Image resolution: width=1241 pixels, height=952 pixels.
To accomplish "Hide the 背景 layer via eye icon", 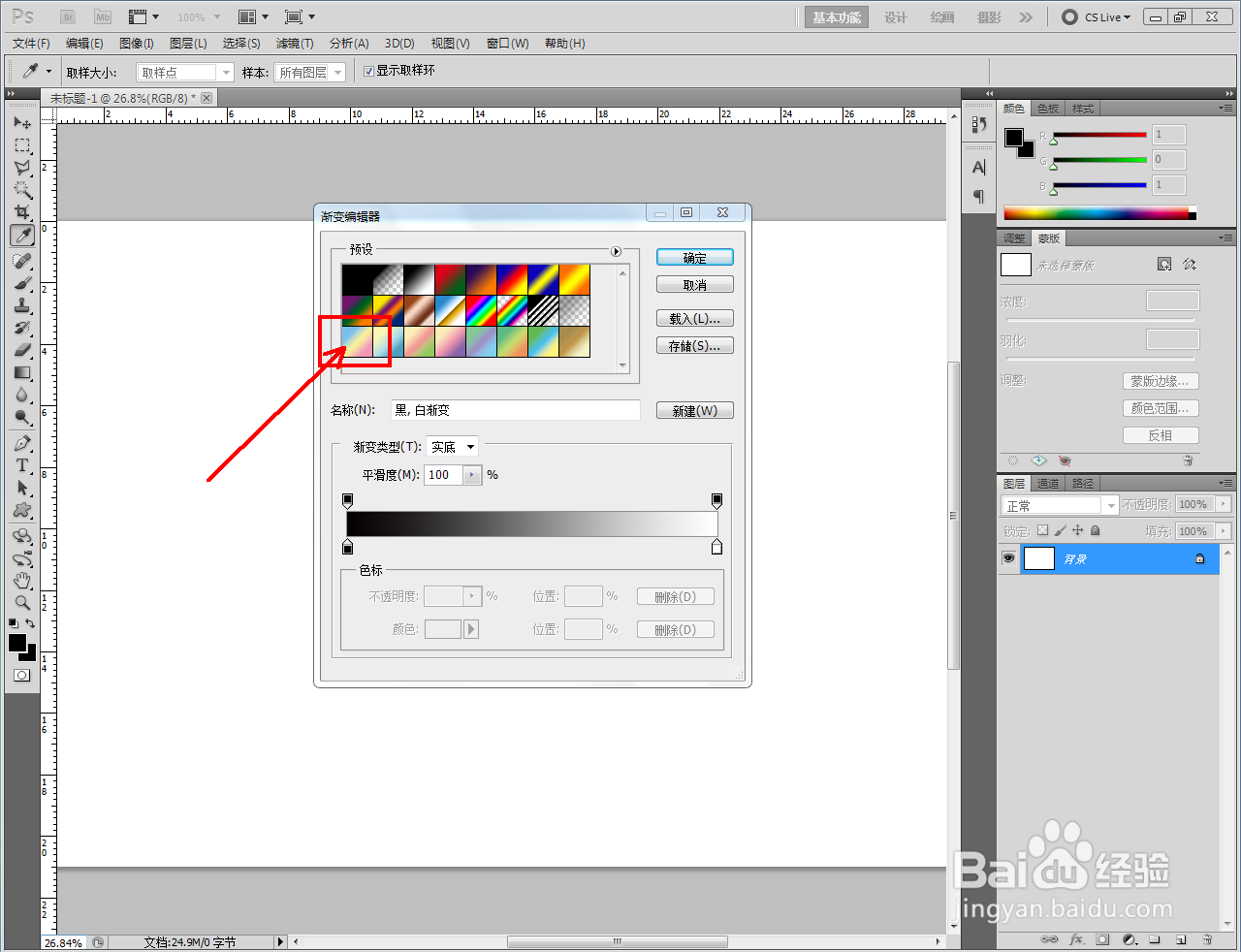I will [1008, 558].
